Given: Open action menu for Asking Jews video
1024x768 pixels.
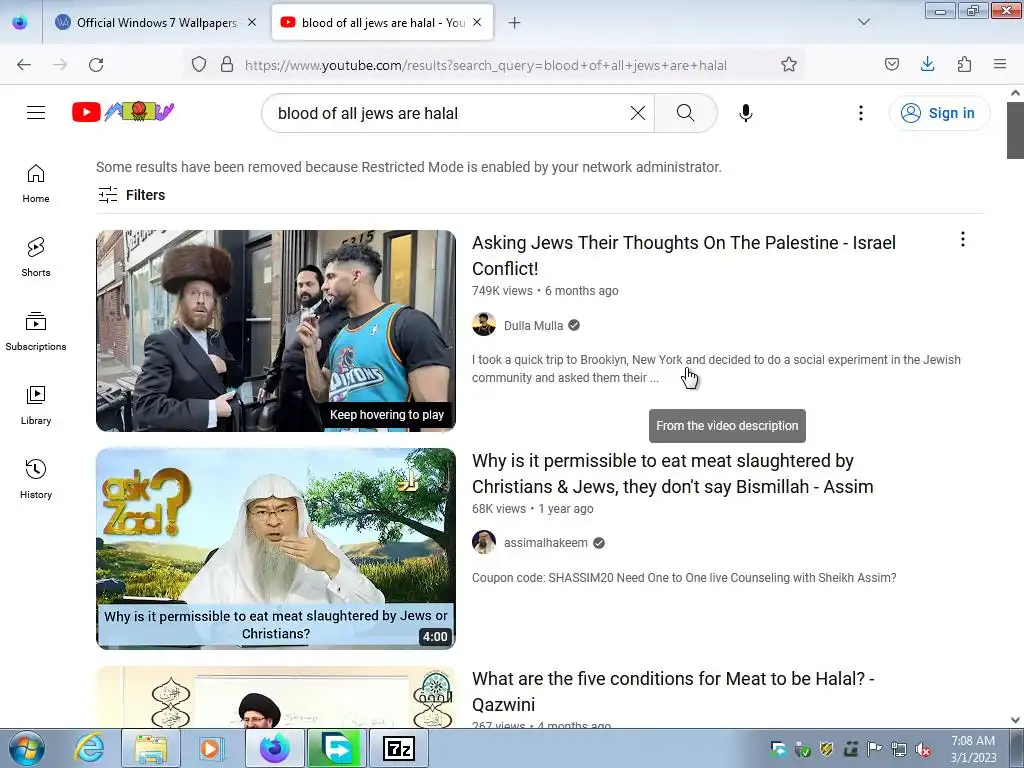Looking at the screenshot, I should pyautogui.click(x=963, y=240).
